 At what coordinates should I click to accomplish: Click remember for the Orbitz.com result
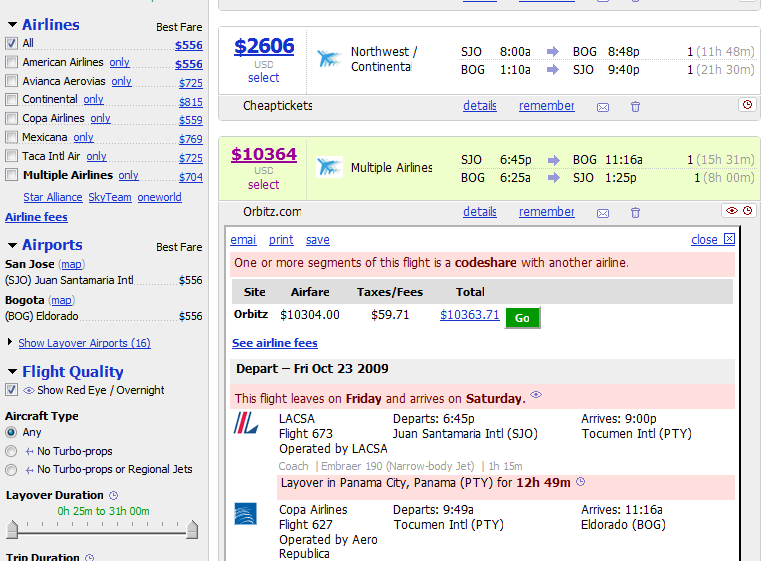pyautogui.click(x=547, y=211)
